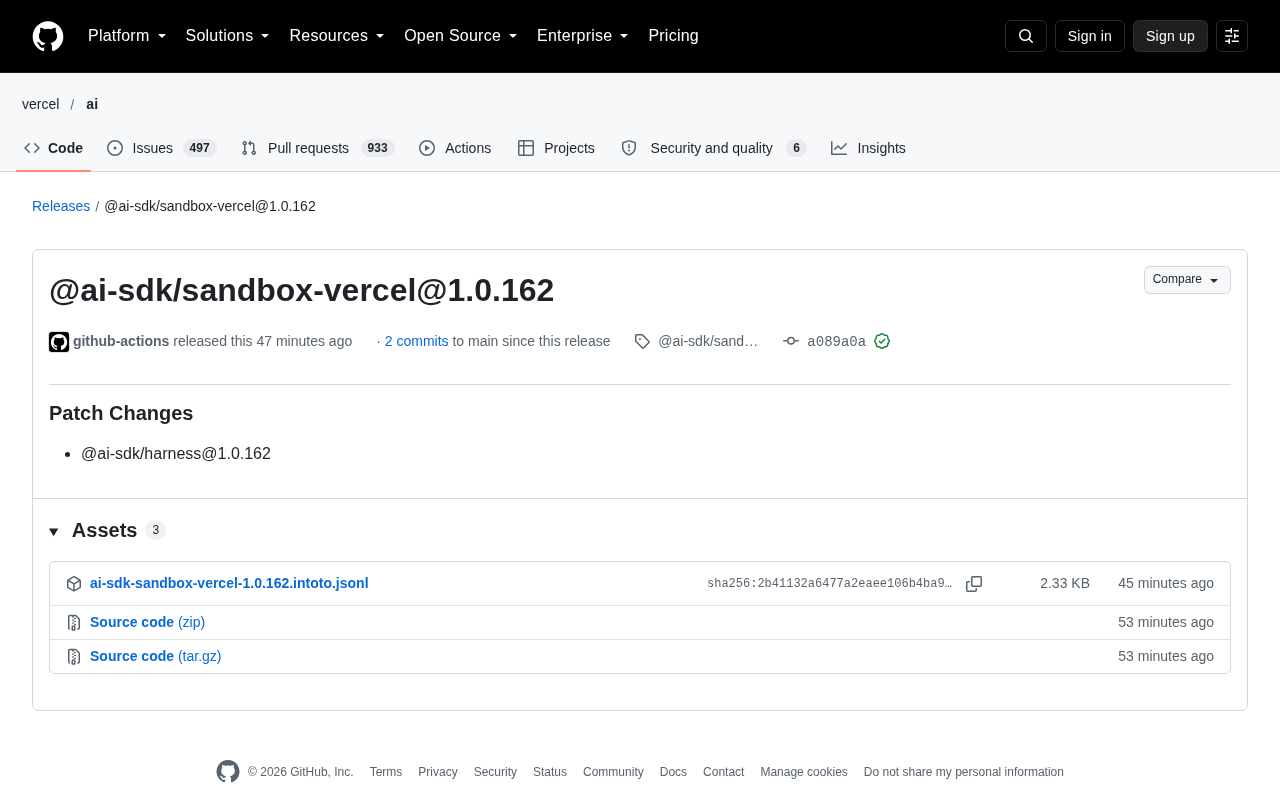Collapse the Assets section

[54, 531]
